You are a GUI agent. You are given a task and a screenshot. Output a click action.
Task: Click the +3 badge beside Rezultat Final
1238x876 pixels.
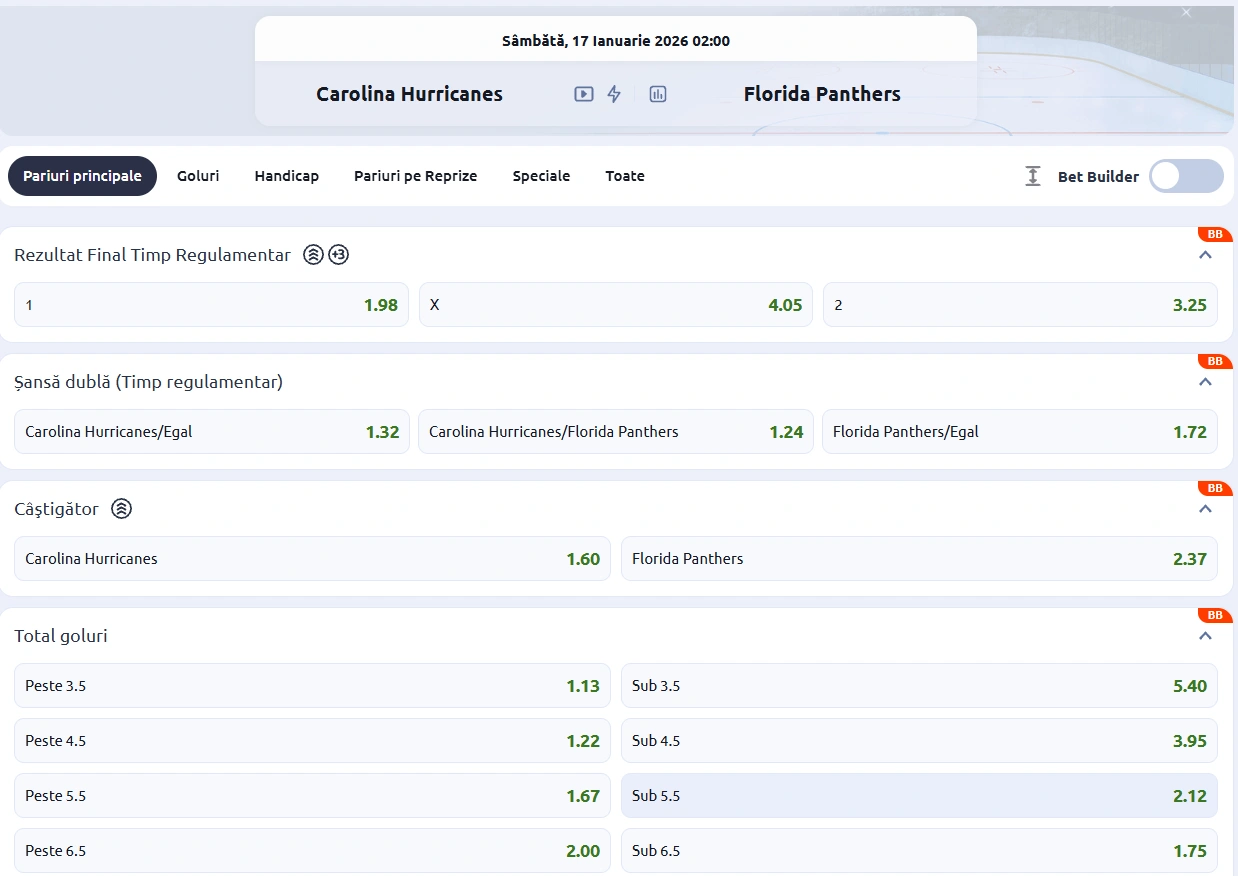(339, 255)
